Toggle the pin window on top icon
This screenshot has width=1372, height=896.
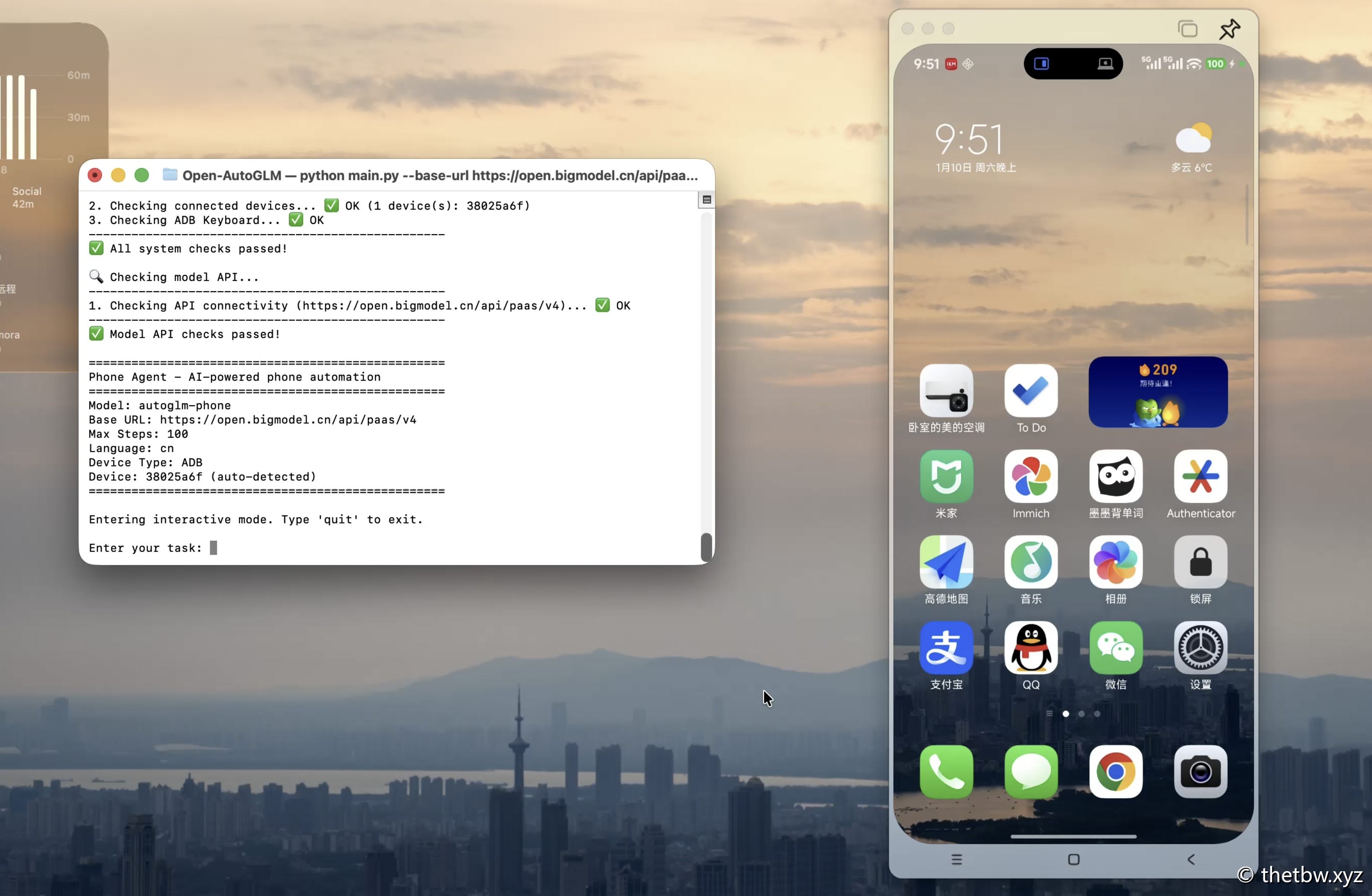(1229, 29)
